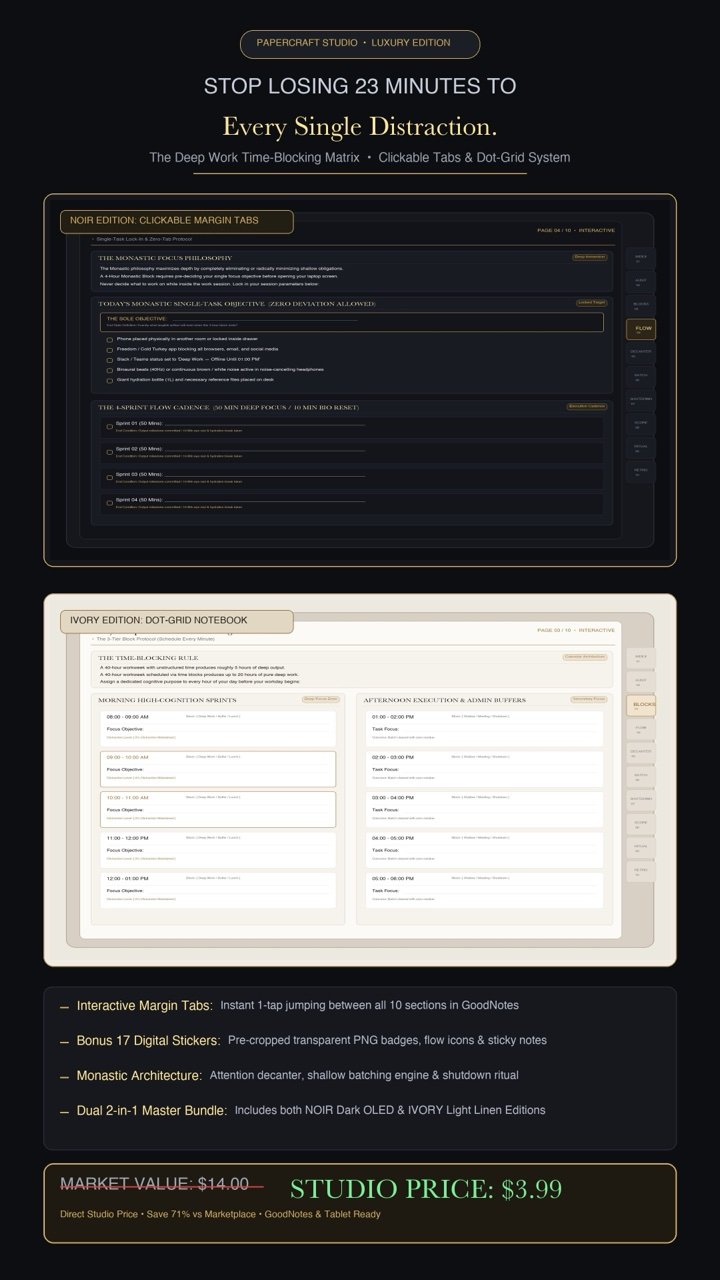Select the highlighted FLOW margin tab in Noir edition
This screenshot has height=1280, width=720.
pyautogui.click(x=641, y=329)
